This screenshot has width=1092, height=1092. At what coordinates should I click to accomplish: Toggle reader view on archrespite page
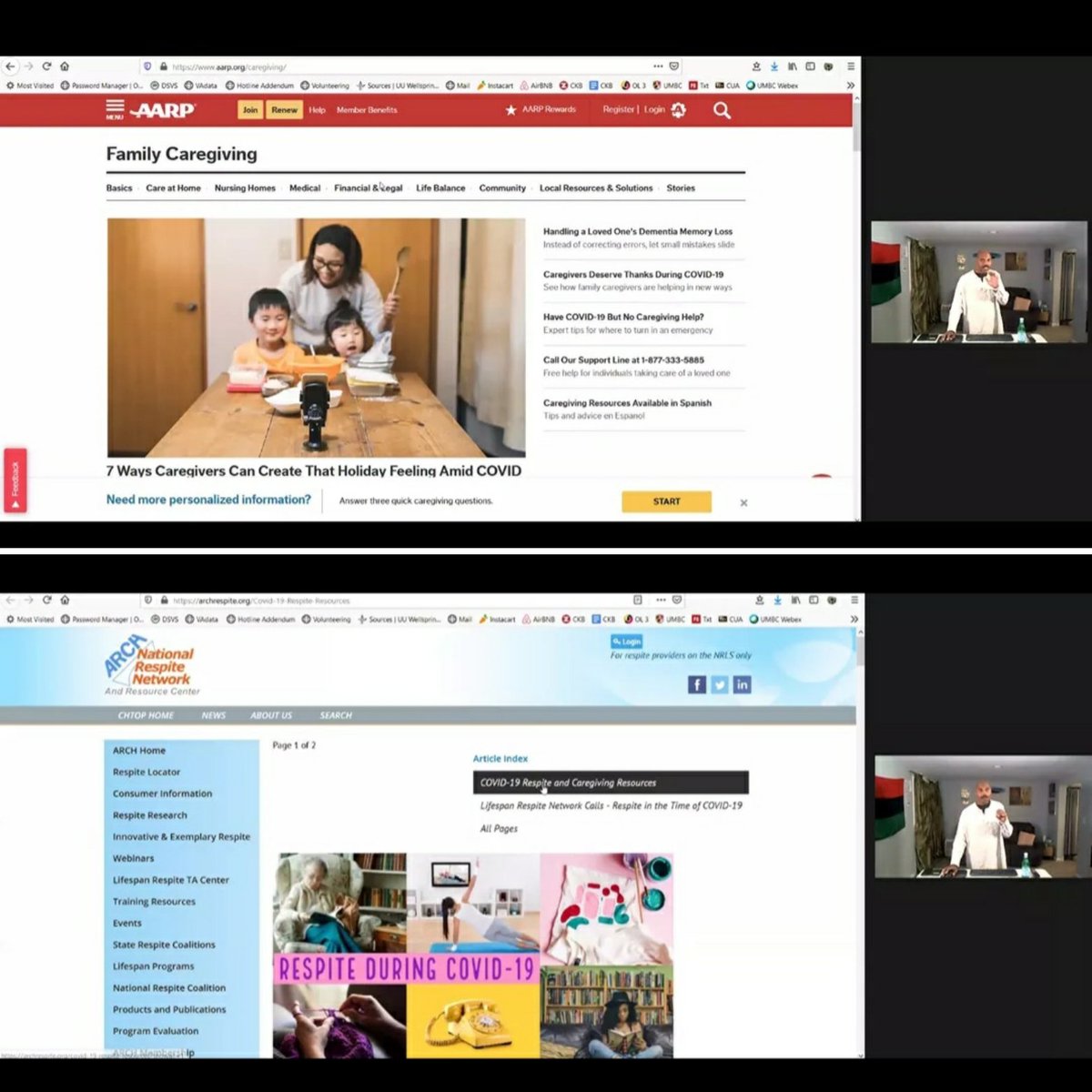(x=637, y=600)
